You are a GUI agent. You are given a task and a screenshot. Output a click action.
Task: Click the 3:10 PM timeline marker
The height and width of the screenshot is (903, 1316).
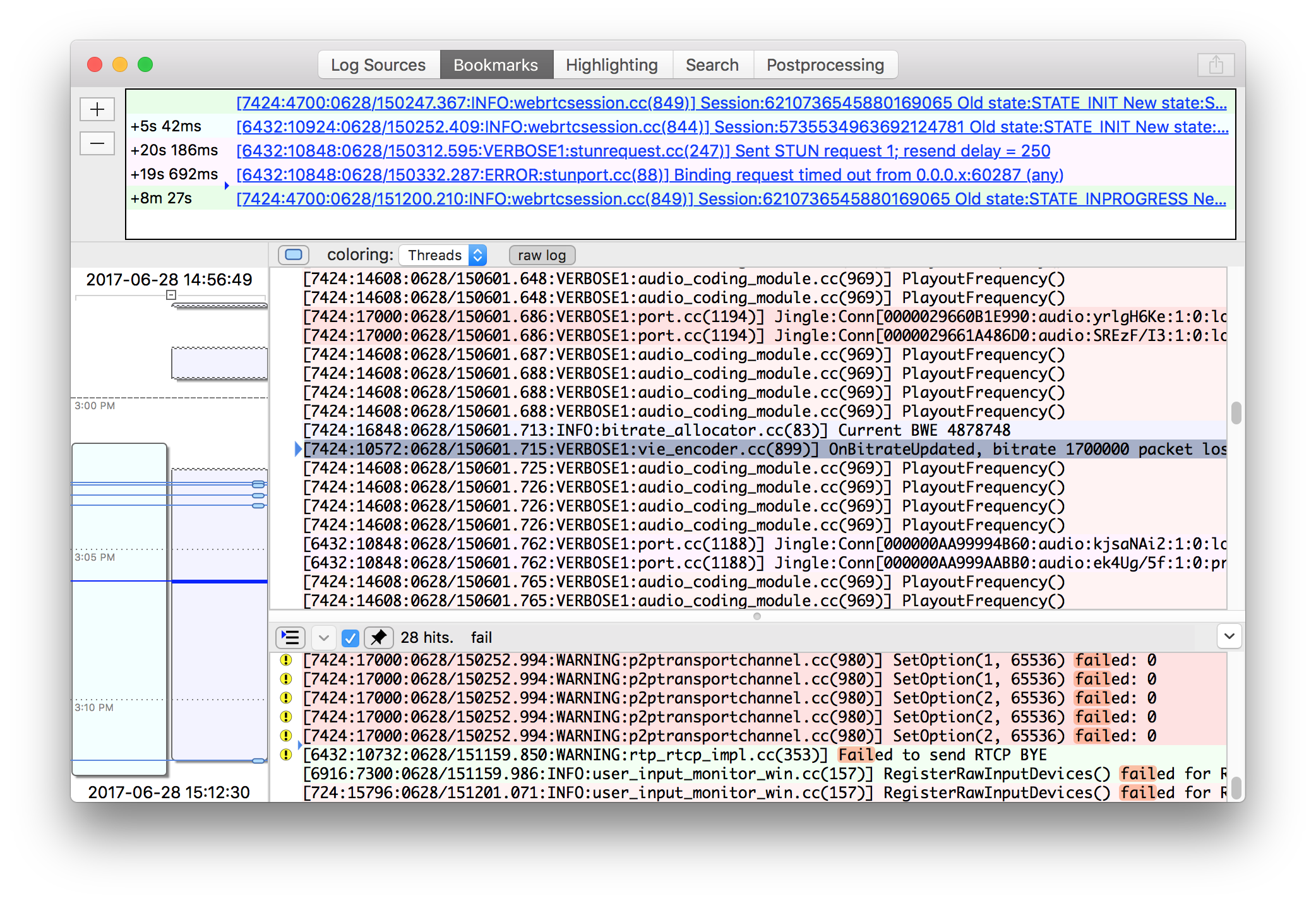pos(94,707)
